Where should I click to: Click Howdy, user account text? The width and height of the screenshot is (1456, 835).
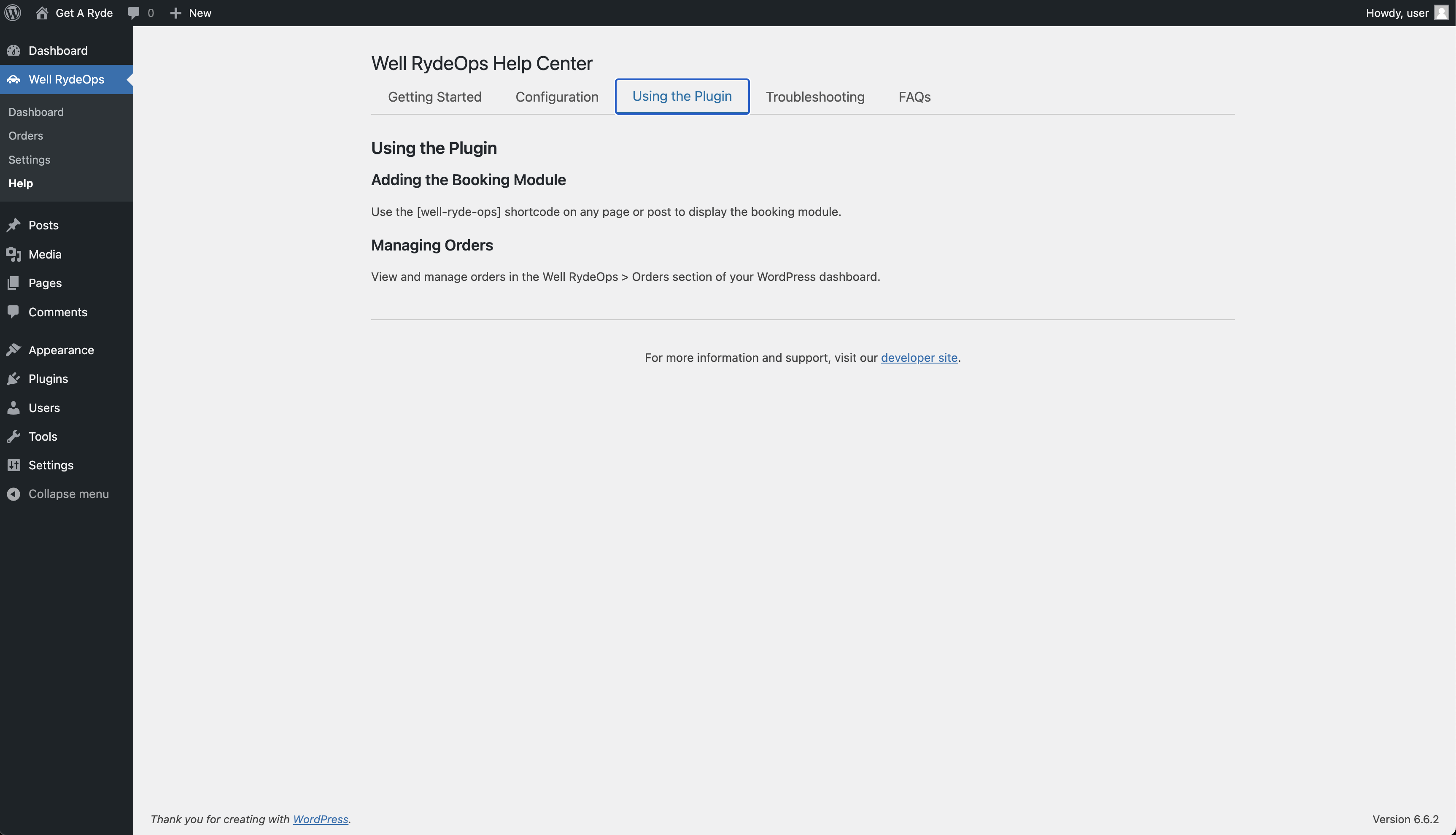pos(1397,13)
